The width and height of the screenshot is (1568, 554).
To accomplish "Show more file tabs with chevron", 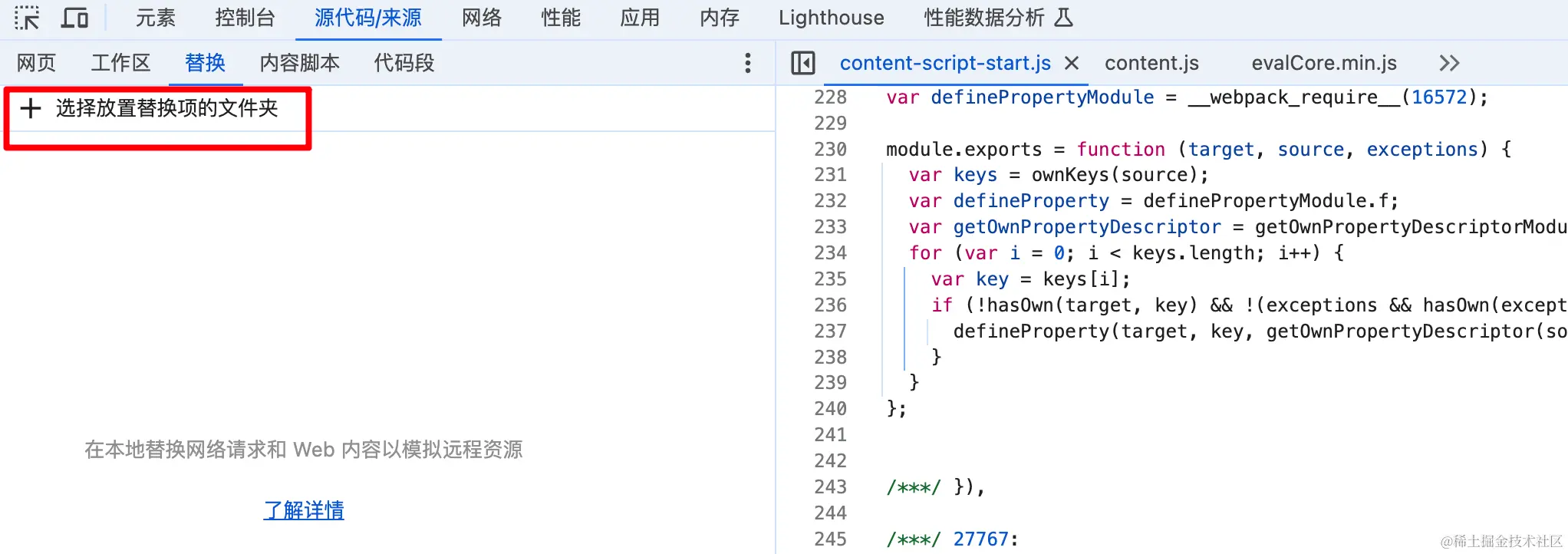I will 1449,63.
